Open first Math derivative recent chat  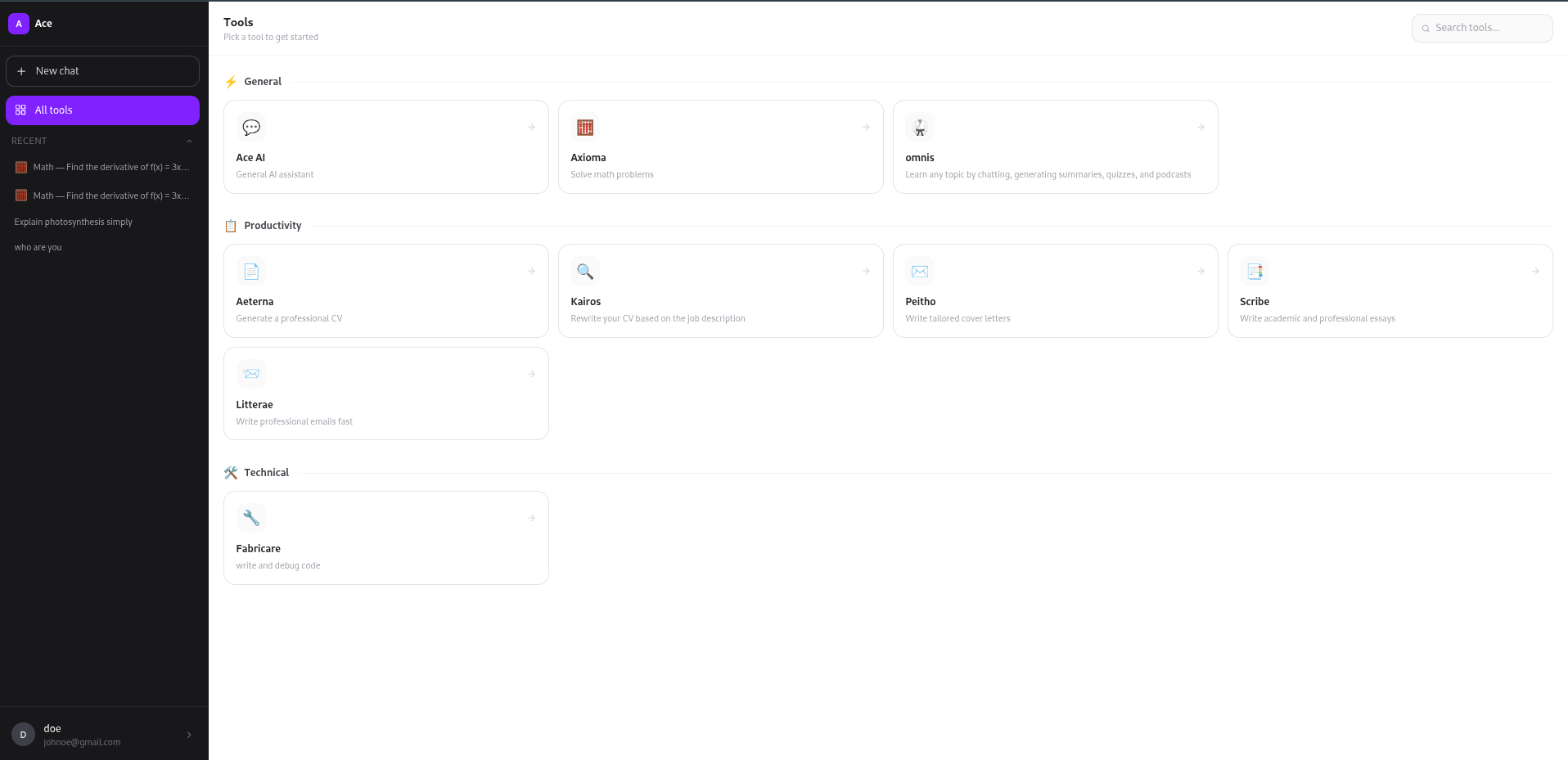[102, 167]
